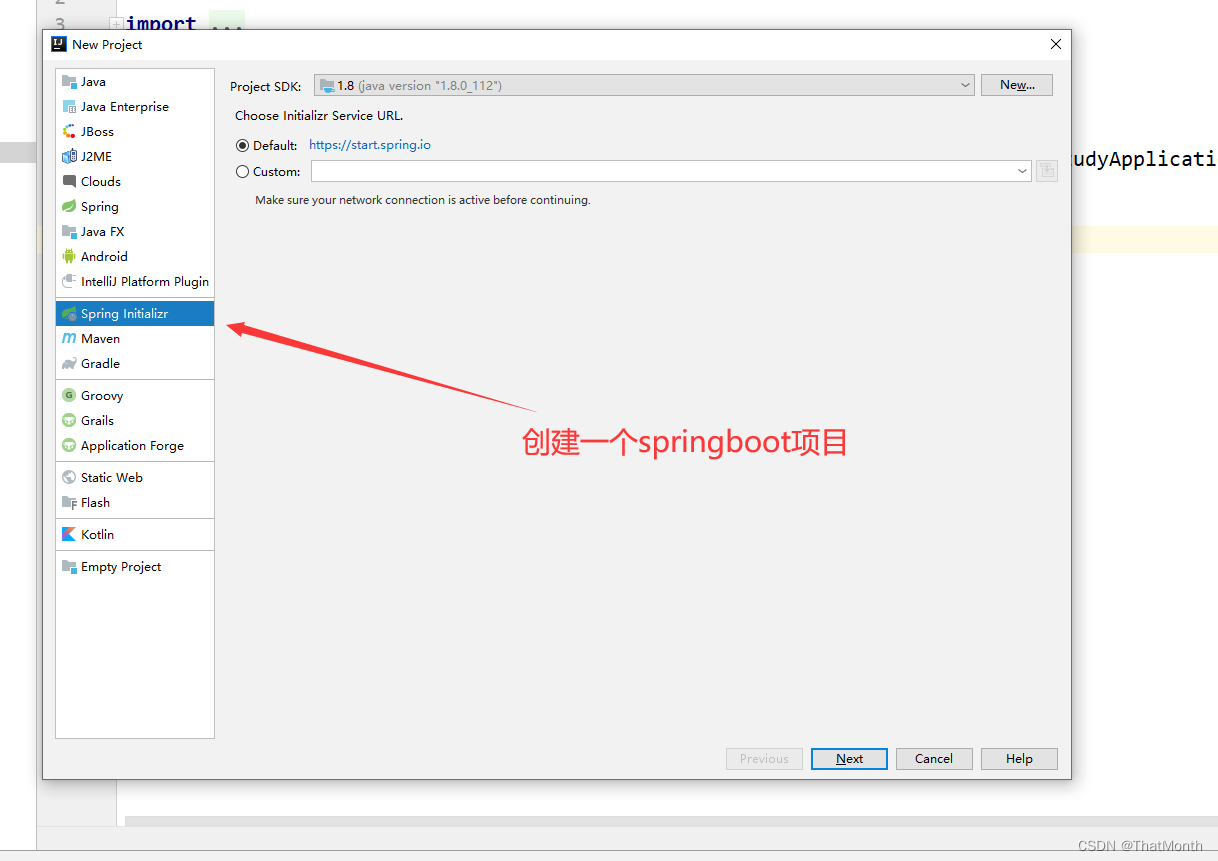Image resolution: width=1218 pixels, height=861 pixels.
Task: Click the Help button
Action: [1019, 759]
